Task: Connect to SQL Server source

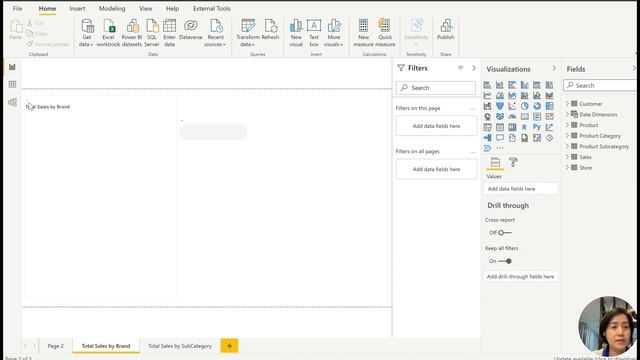Action: pyautogui.click(x=152, y=33)
